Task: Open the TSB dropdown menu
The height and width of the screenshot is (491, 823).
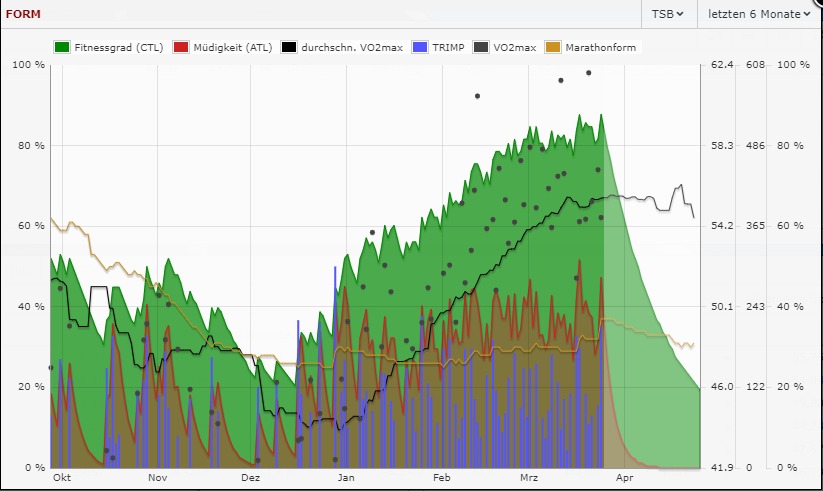Action: [x=668, y=14]
